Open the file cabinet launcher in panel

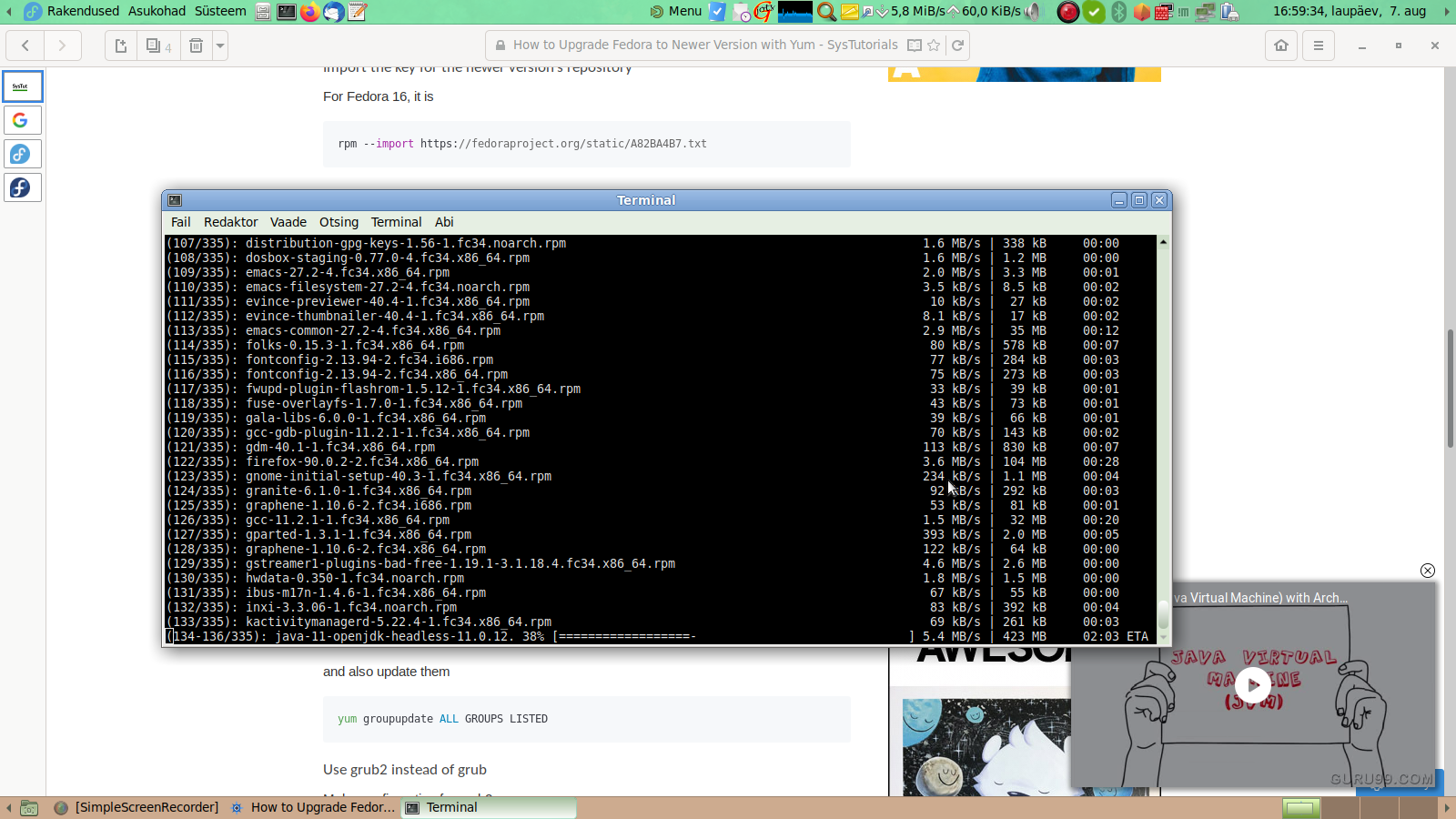click(263, 12)
